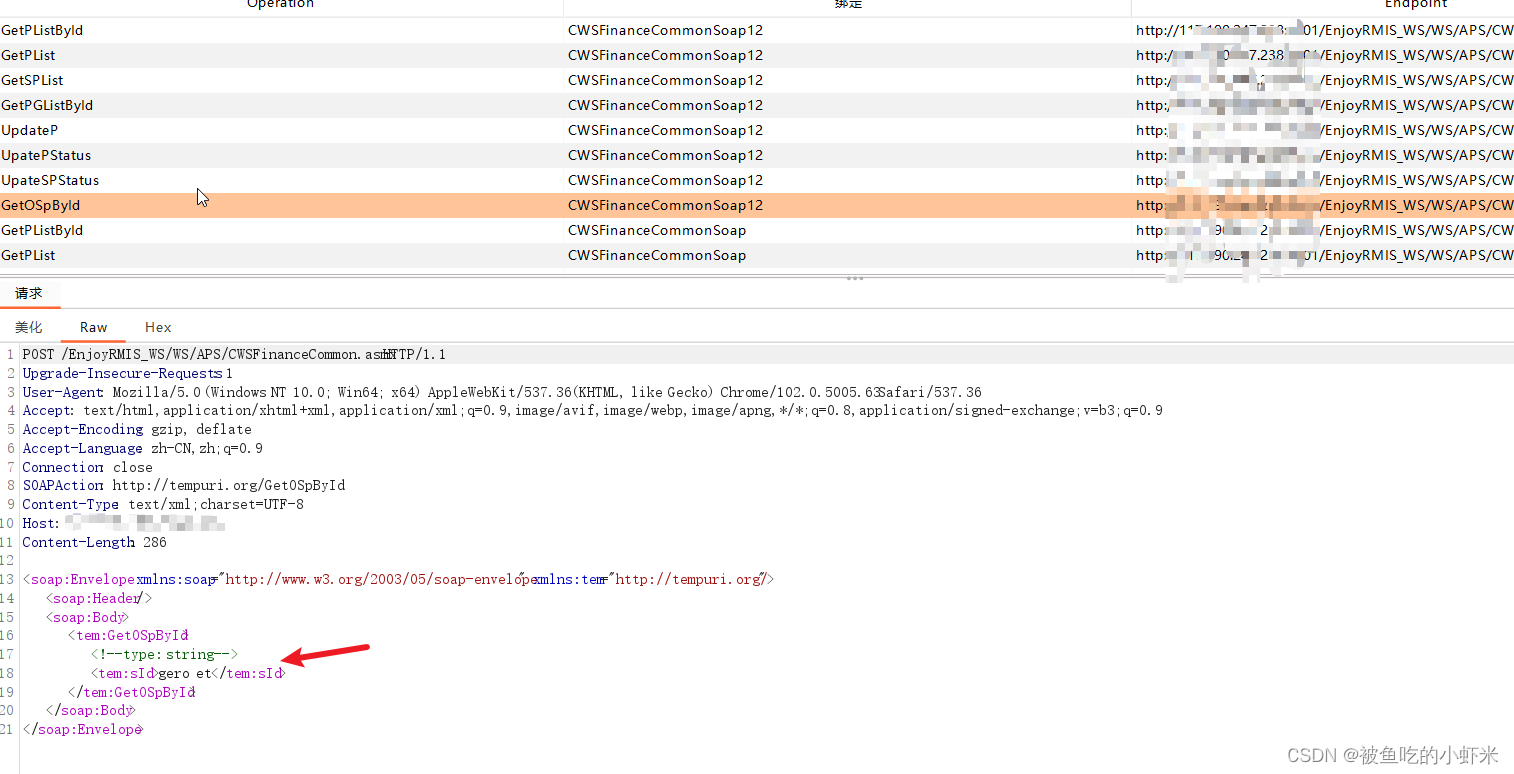Viewport: 1514px width, 774px height.
Task: Click the SOAPAction header line
Action: [x=184, y=485]
